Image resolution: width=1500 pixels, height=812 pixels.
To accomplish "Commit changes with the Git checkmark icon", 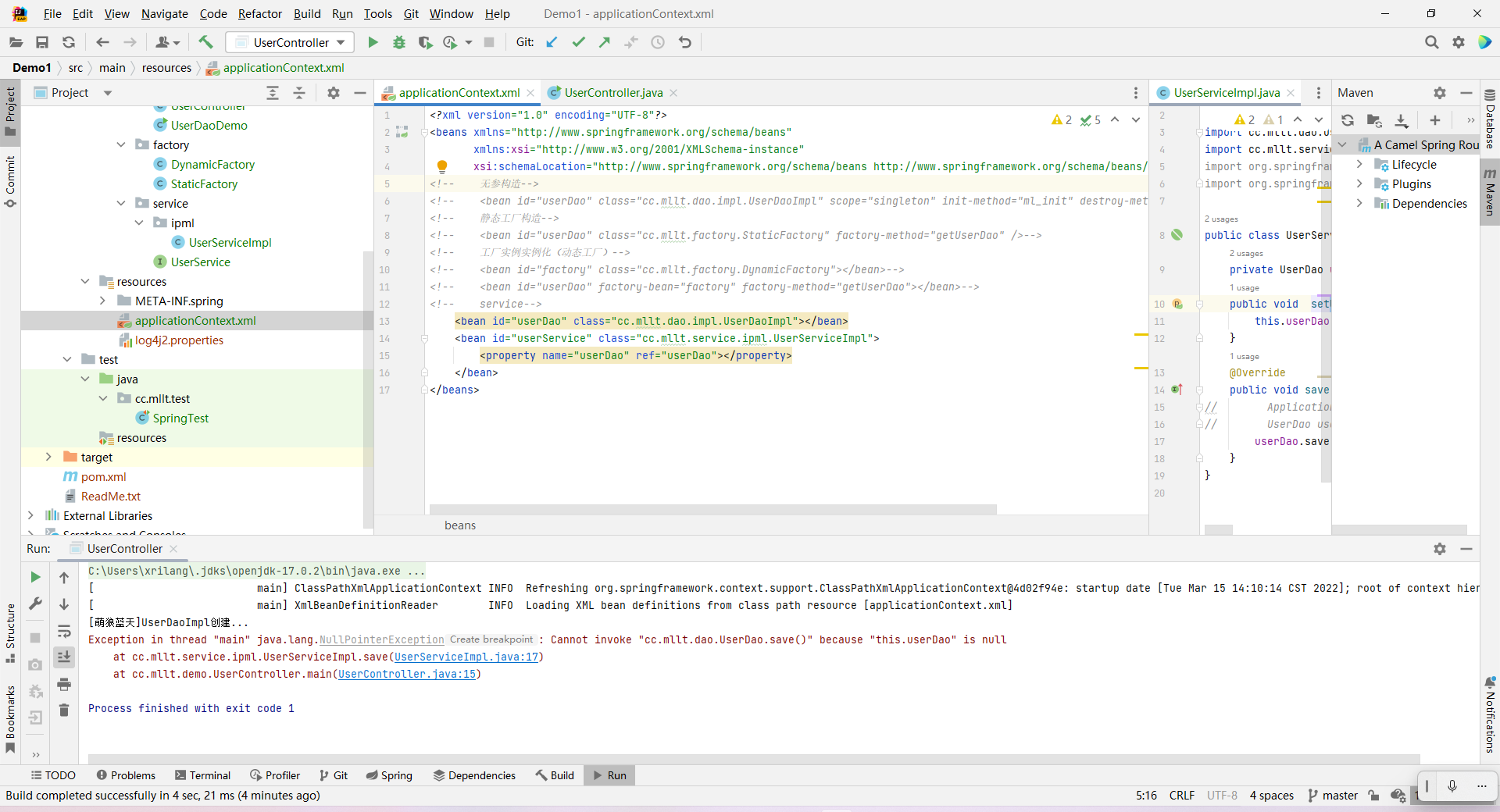I will tap(578, 42).
